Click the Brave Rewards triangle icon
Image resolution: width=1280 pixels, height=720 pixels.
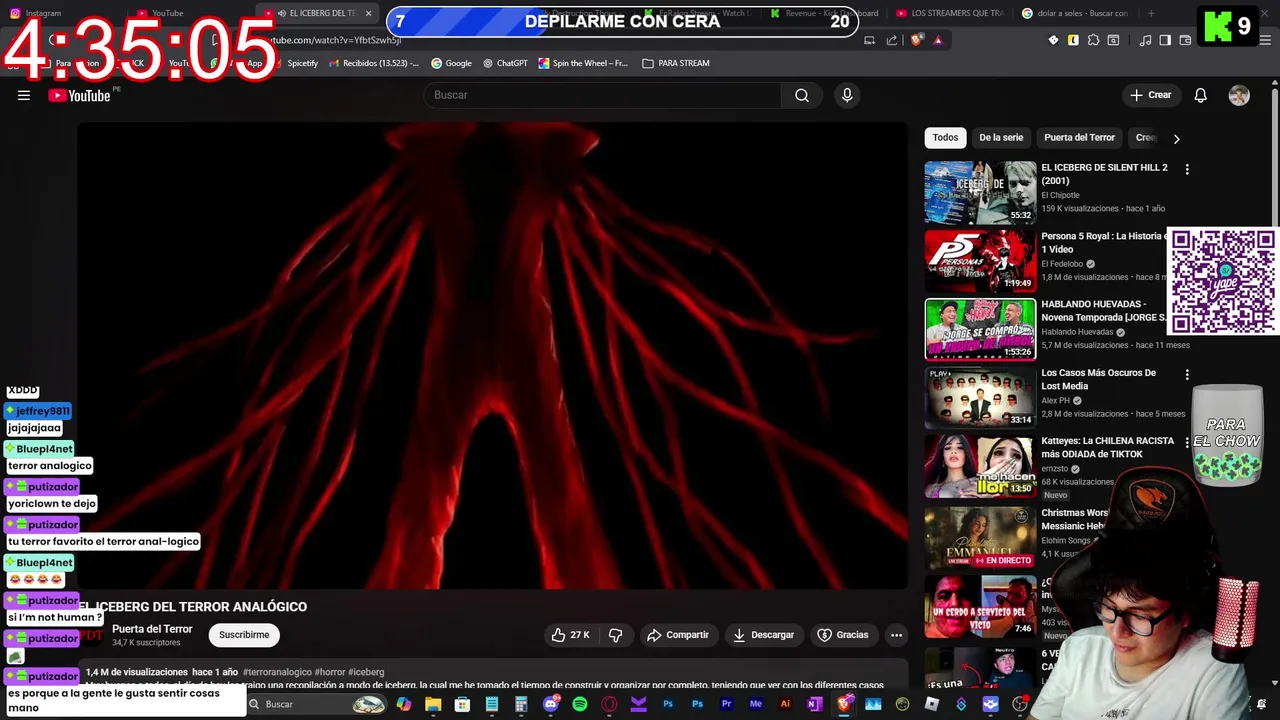[938, 40]
